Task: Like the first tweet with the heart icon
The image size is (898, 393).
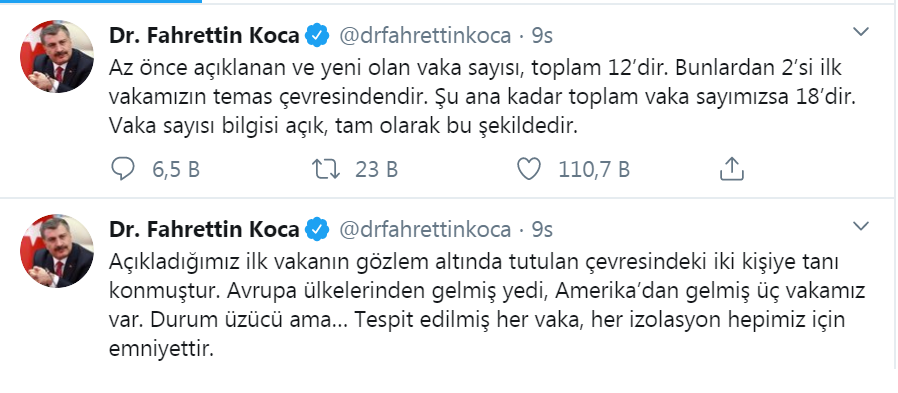Action: pyautogui.click(x=529, y=169)
